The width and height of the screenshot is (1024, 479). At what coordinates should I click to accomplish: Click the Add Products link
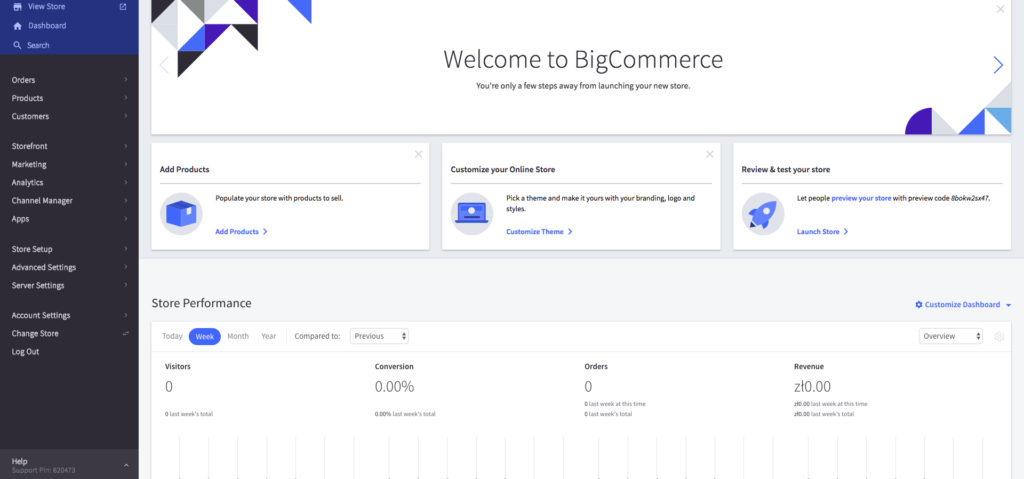pos(241,231)
